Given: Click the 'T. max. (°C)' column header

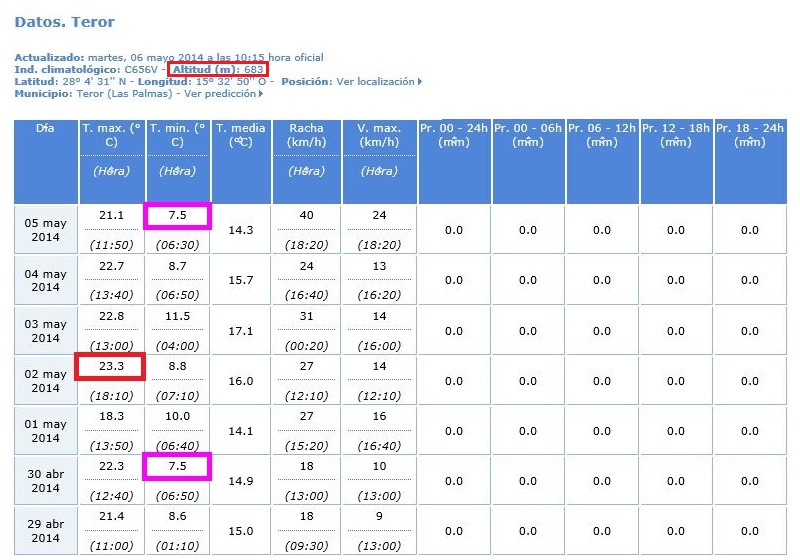Looking at the screenshot, I should 112,135.
